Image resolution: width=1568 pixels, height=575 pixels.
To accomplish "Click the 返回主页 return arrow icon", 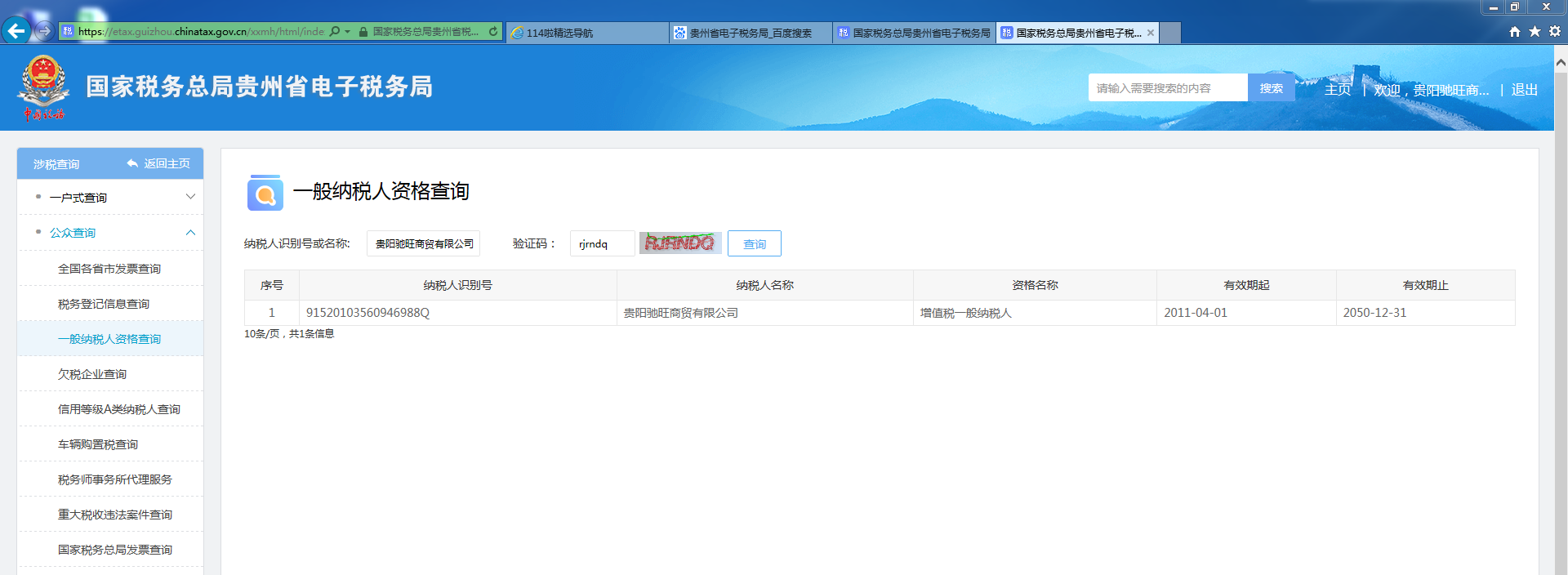I will point(132,163).
